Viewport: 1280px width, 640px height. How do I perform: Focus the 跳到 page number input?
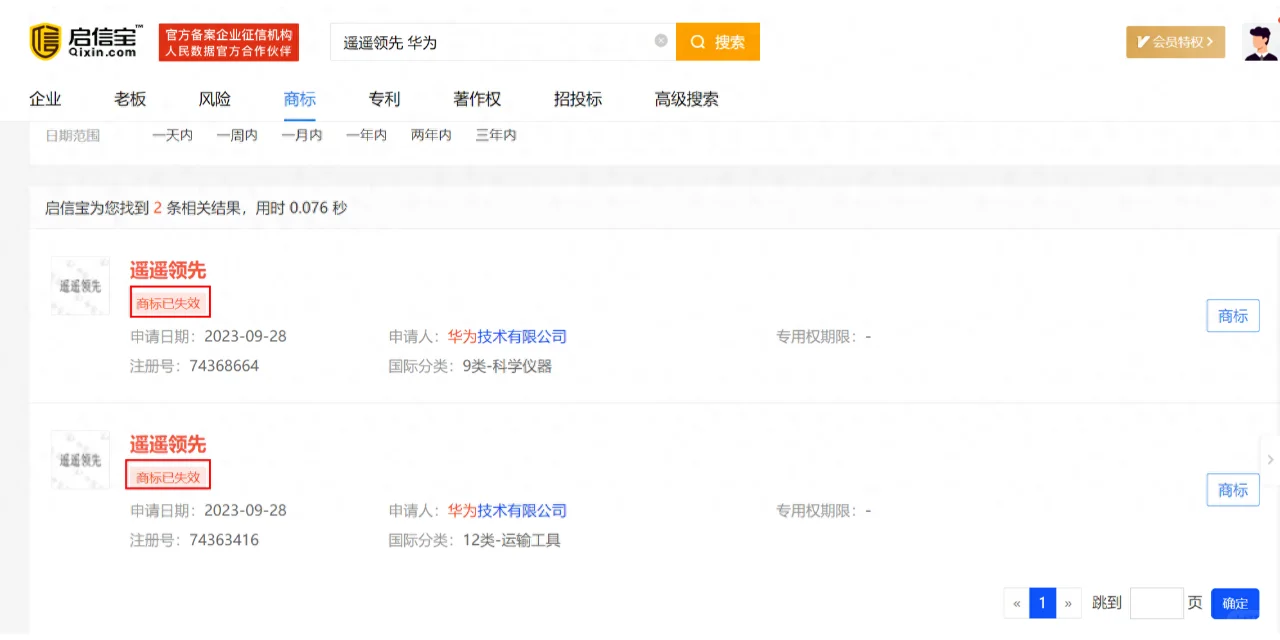coord(1157,603)
